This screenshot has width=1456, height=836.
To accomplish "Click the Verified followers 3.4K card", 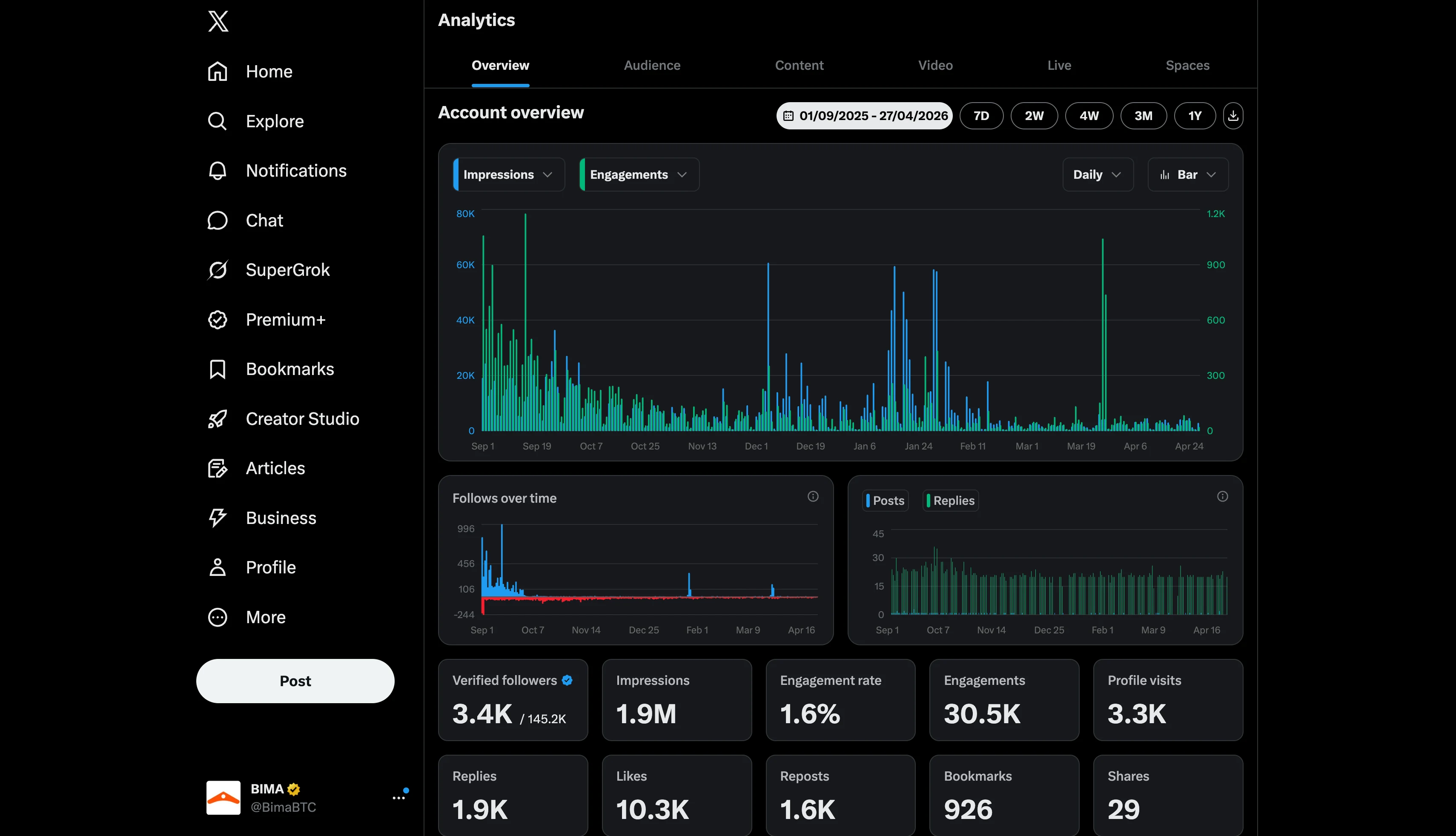I will pyautogui.click(x=513, y=700).
